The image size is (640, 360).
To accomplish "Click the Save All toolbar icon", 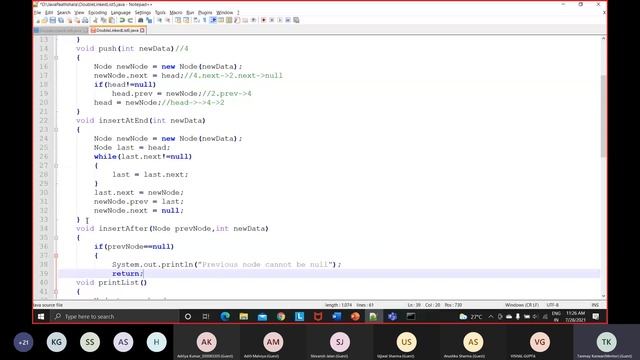I will point(60,20).
